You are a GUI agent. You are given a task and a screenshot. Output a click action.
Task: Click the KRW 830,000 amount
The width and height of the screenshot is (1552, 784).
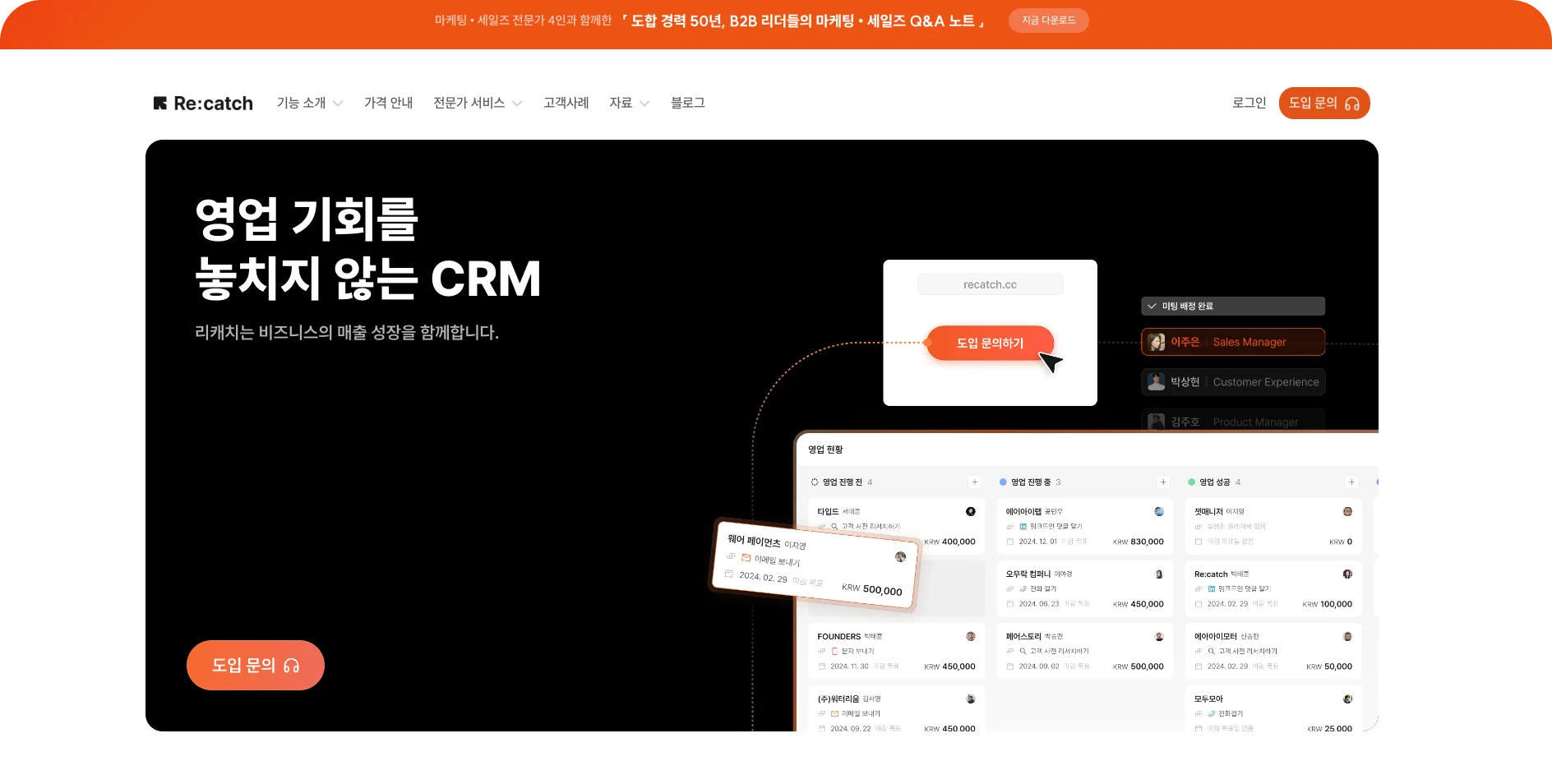tap(1139, 542)
